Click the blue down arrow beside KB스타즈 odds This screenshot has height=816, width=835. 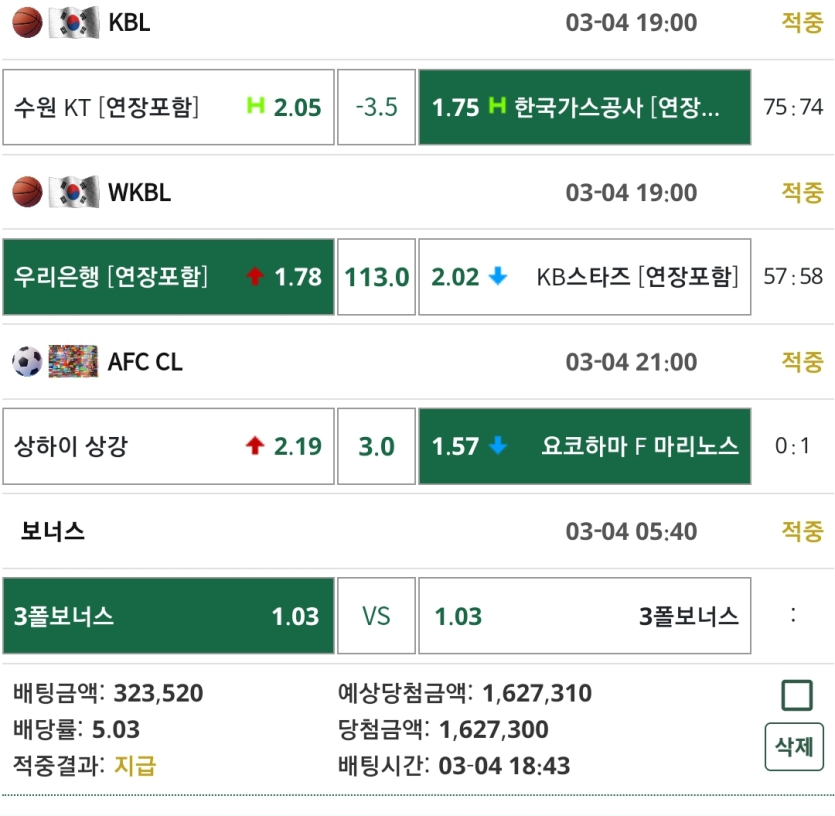coord(495,277)
